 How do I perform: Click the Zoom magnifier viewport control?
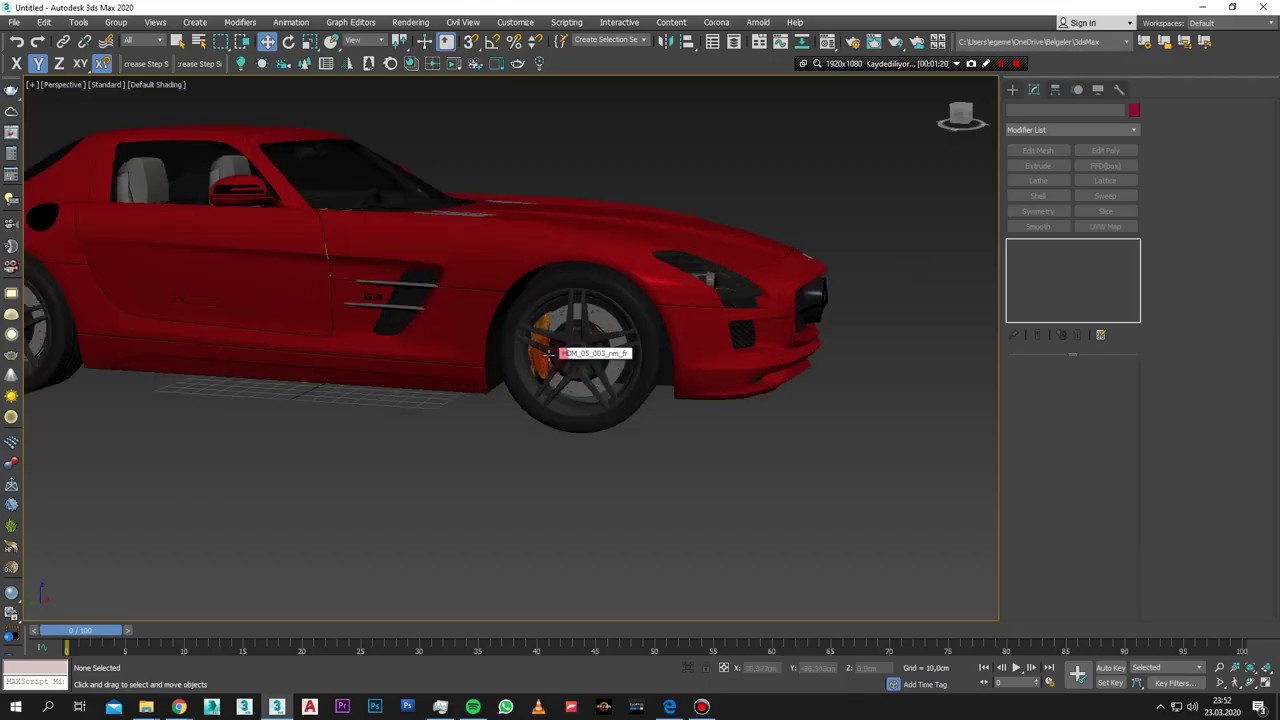coord(1219,668)
